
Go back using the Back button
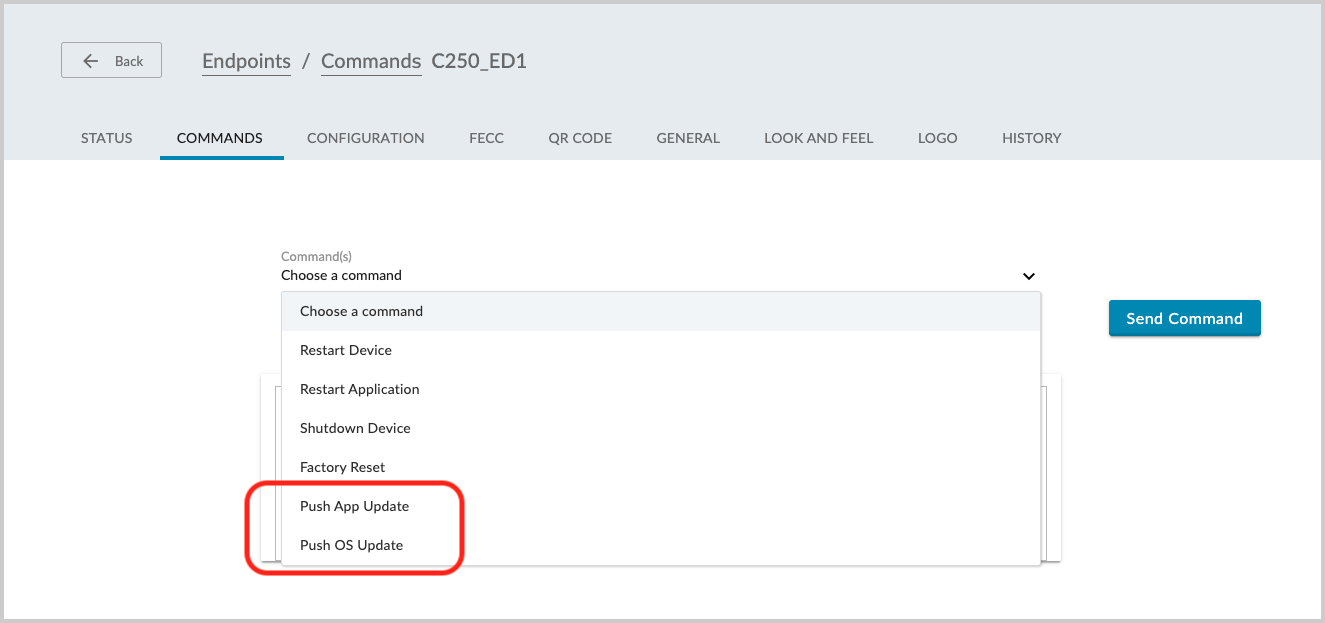tap(111, 61)
